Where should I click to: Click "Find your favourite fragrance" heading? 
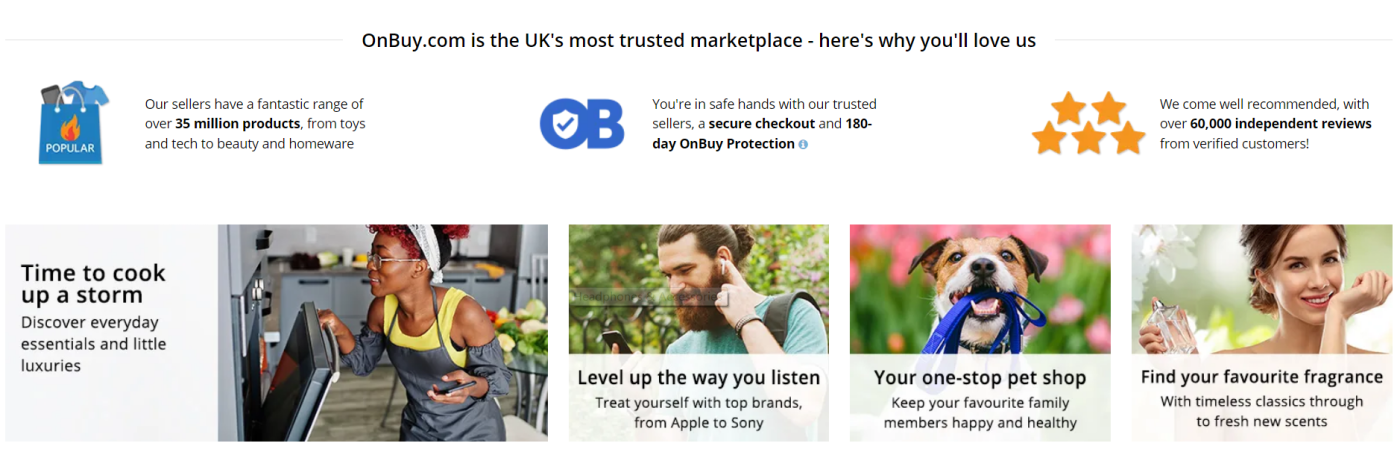tap(1261, 377)
